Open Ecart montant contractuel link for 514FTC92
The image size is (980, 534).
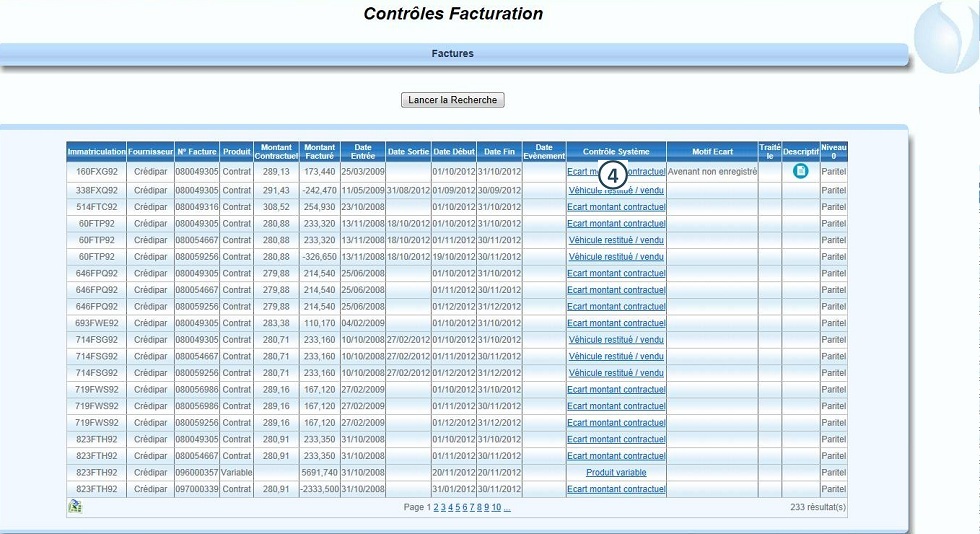pyautogui.click(x=616, y=206)
